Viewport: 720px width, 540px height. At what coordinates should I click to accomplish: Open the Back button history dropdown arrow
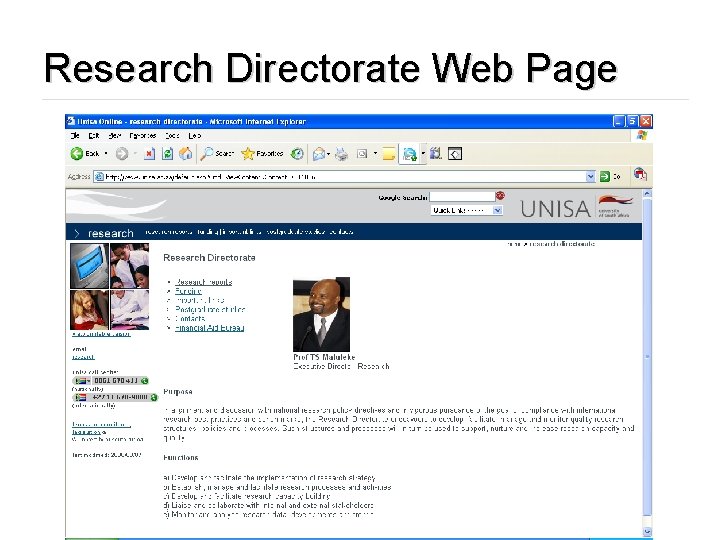[106, 153]
